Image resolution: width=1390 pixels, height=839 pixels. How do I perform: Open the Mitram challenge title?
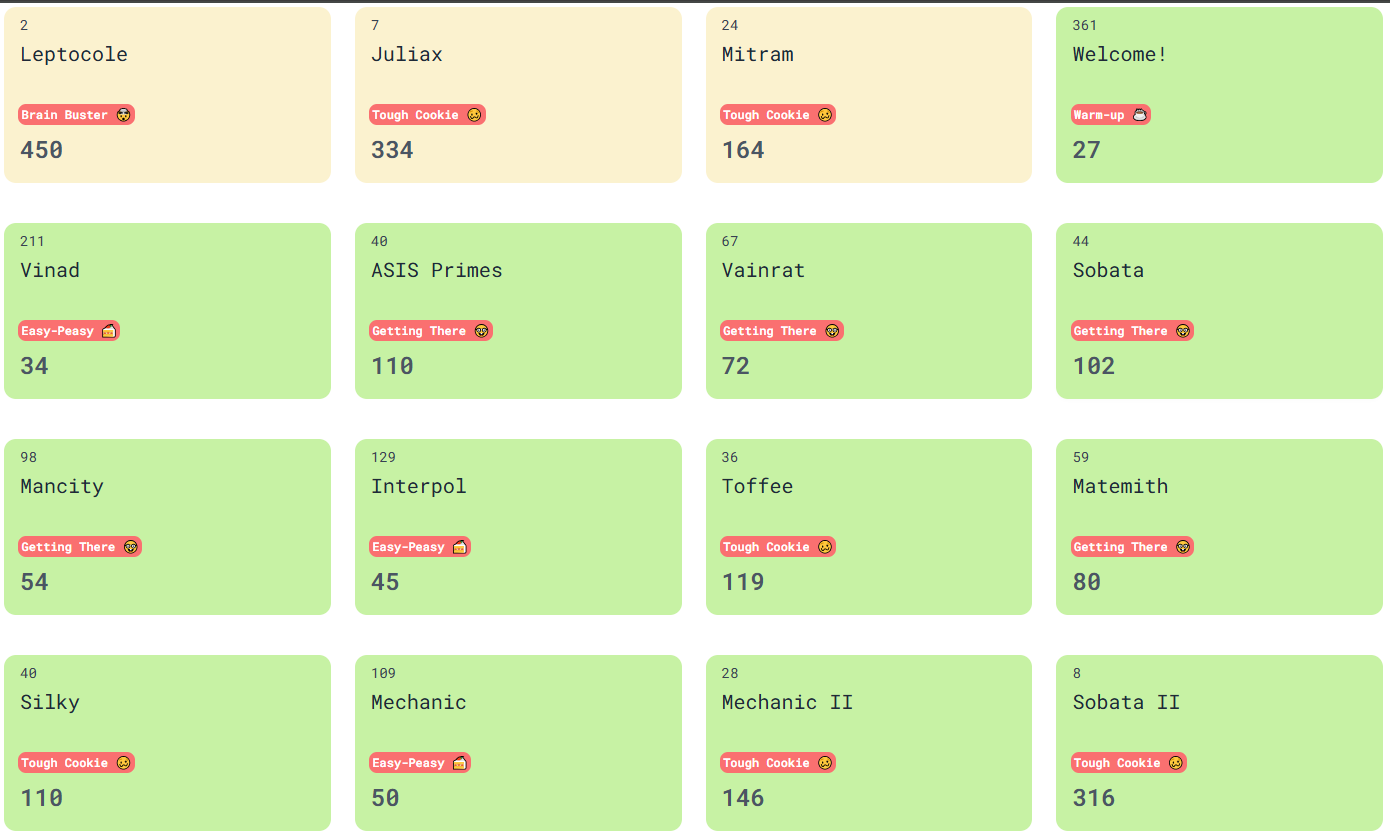(758, 54)
